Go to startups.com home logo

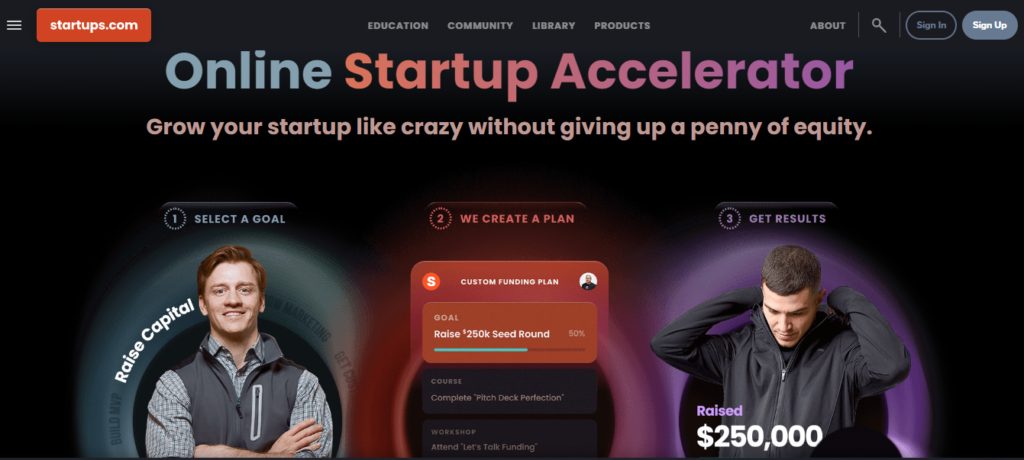click(94, 25)
